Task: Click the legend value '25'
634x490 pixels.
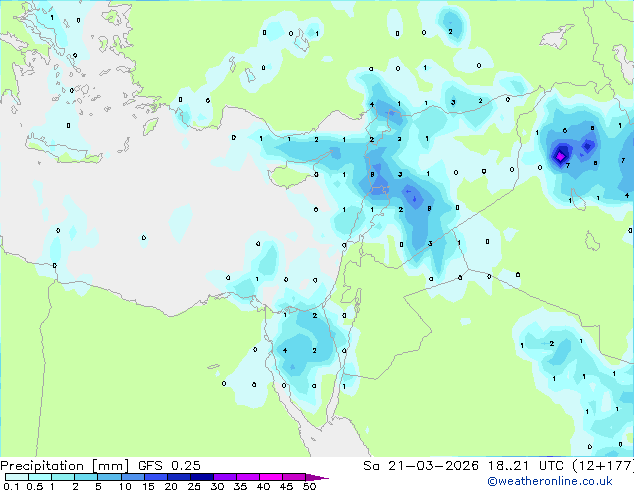Action: (x=194, y=486)
